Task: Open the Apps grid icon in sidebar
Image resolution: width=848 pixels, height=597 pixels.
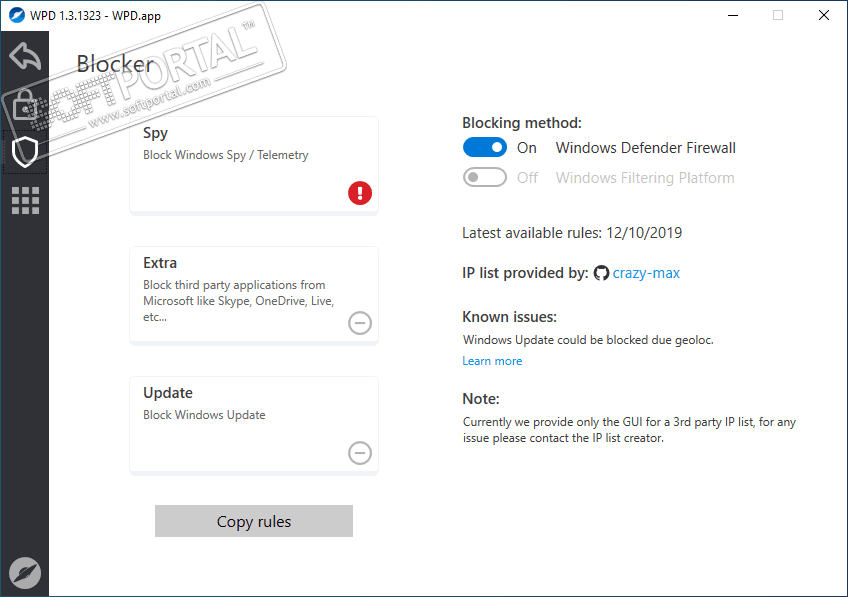Action: click(x=25, y=201)
